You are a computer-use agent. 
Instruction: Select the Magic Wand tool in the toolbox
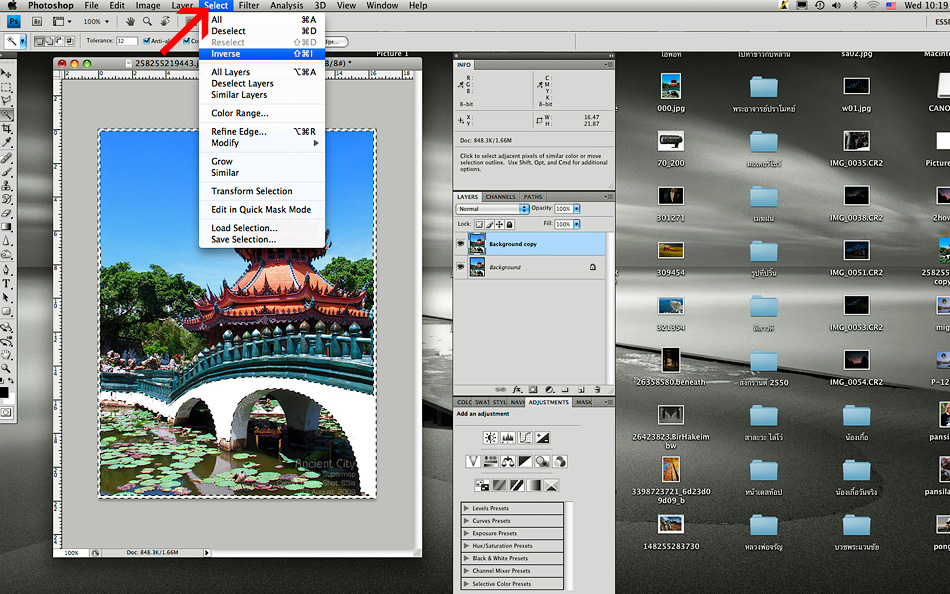point(7,114)
